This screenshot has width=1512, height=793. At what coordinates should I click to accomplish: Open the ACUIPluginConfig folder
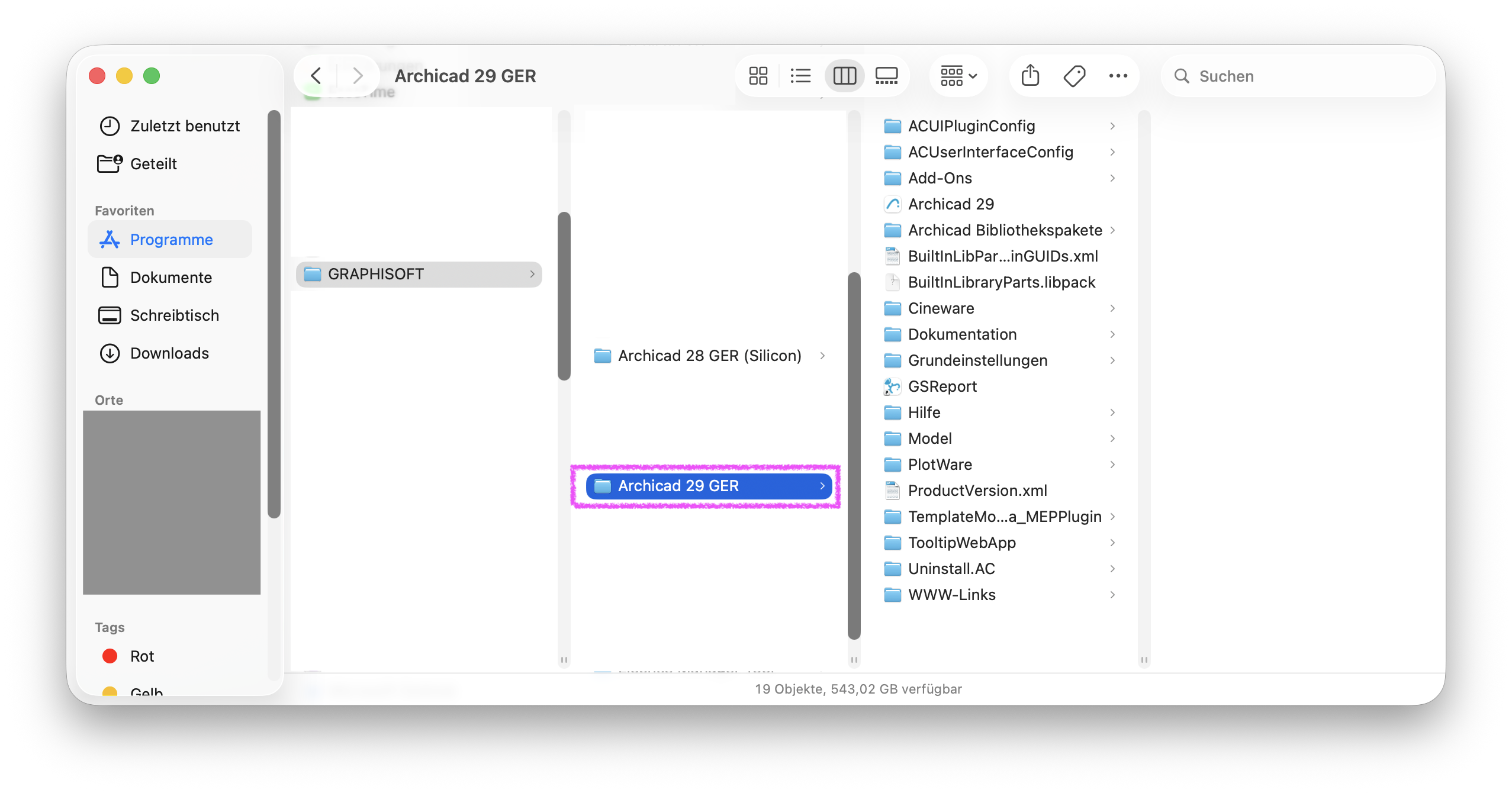[999, 126]
